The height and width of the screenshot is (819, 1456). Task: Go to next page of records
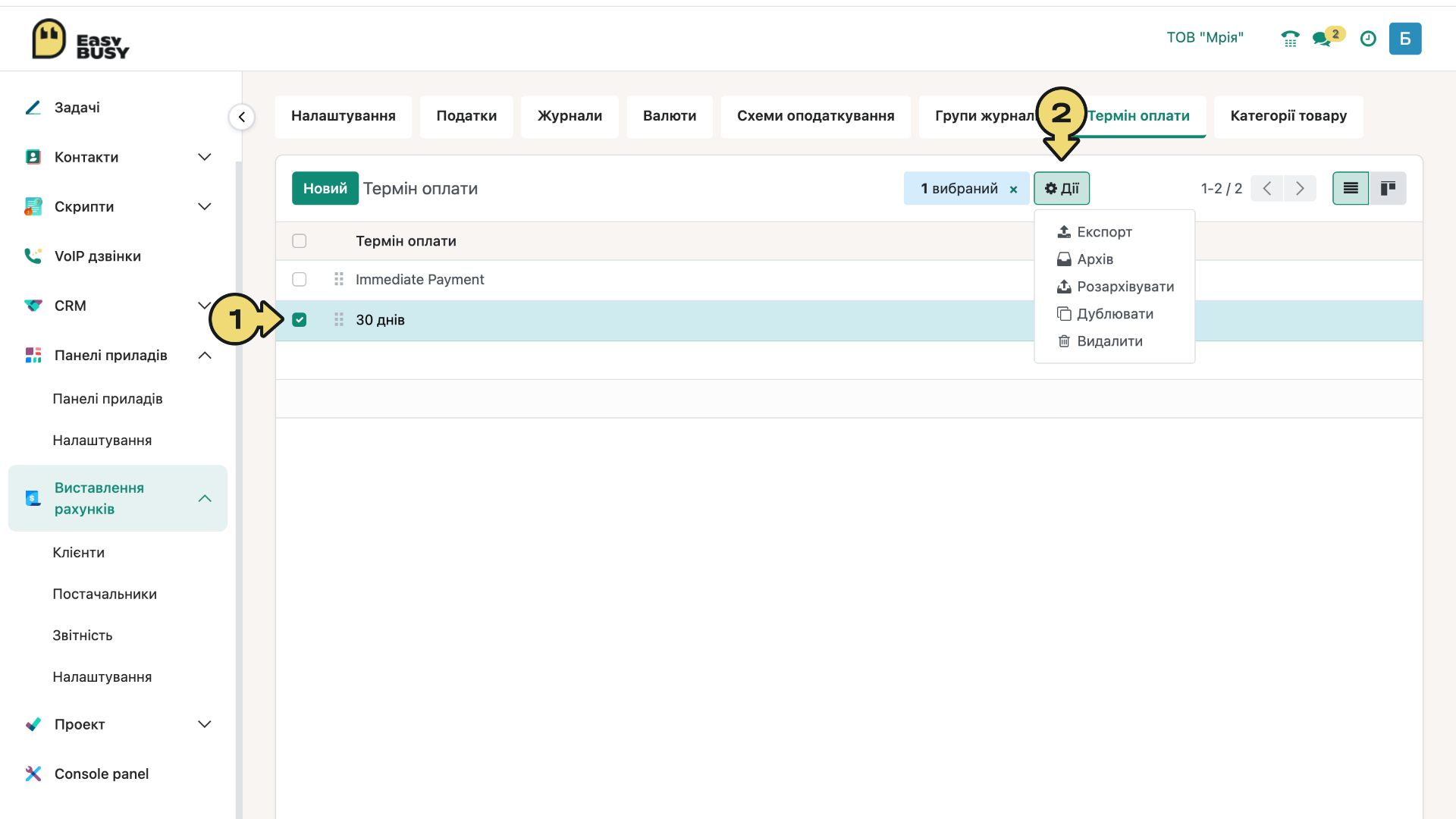(x=1300, y=188)
